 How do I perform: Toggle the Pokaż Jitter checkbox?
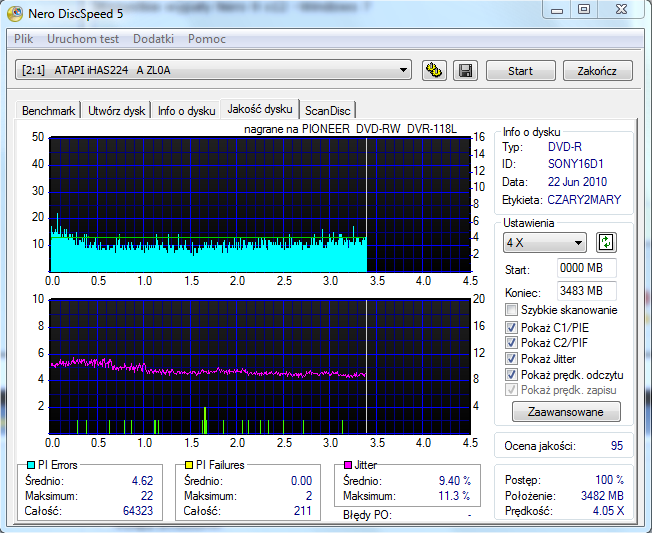point(511,358)
